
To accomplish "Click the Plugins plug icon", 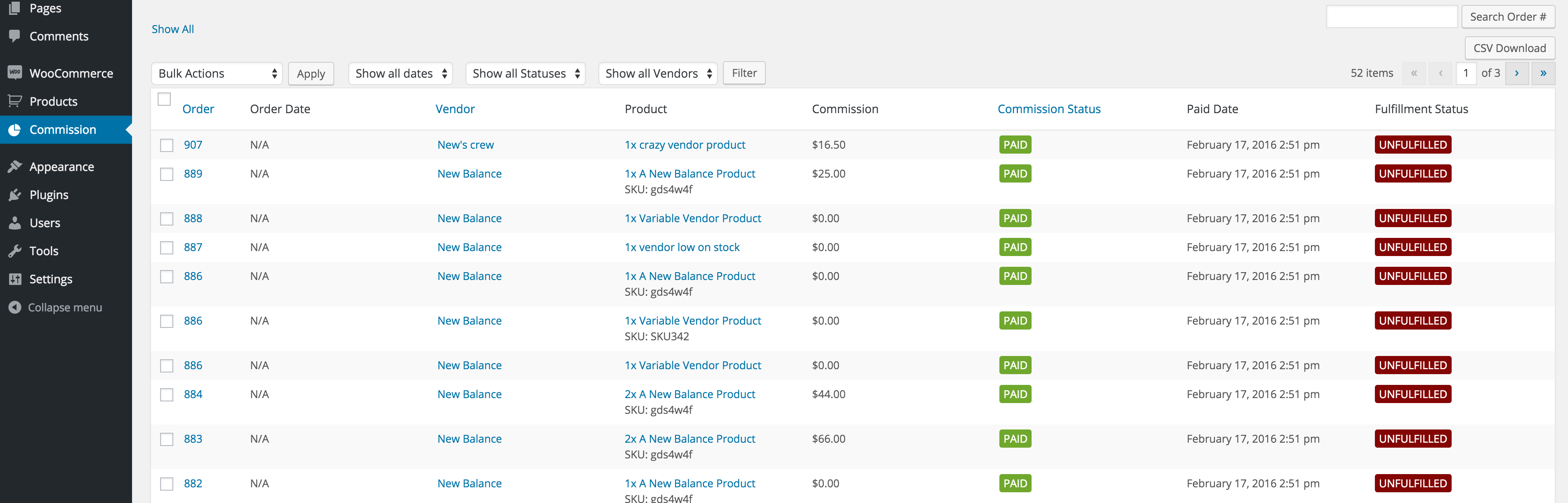I will coord(14,195).
